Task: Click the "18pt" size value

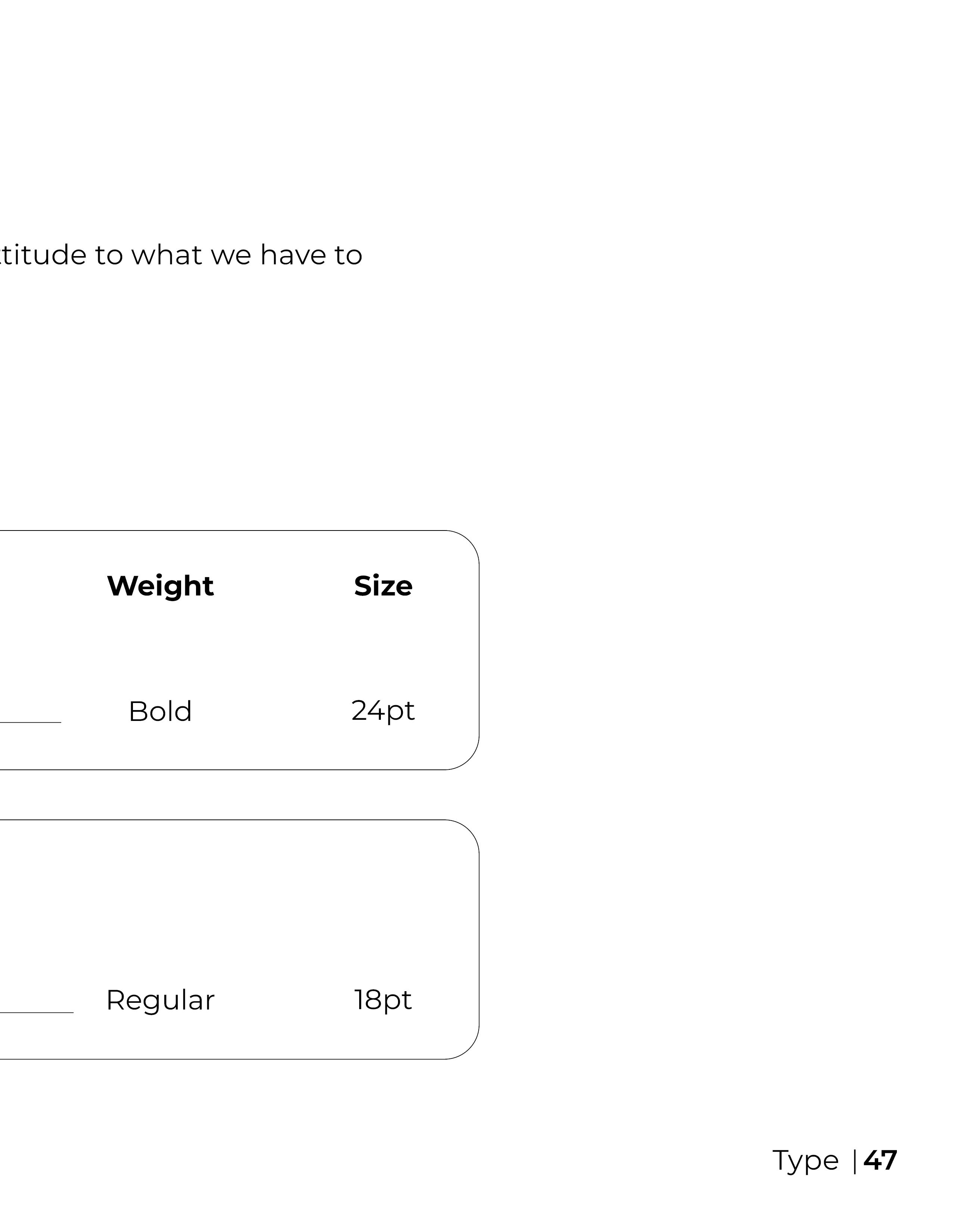Action: [x=383, y=1000]
